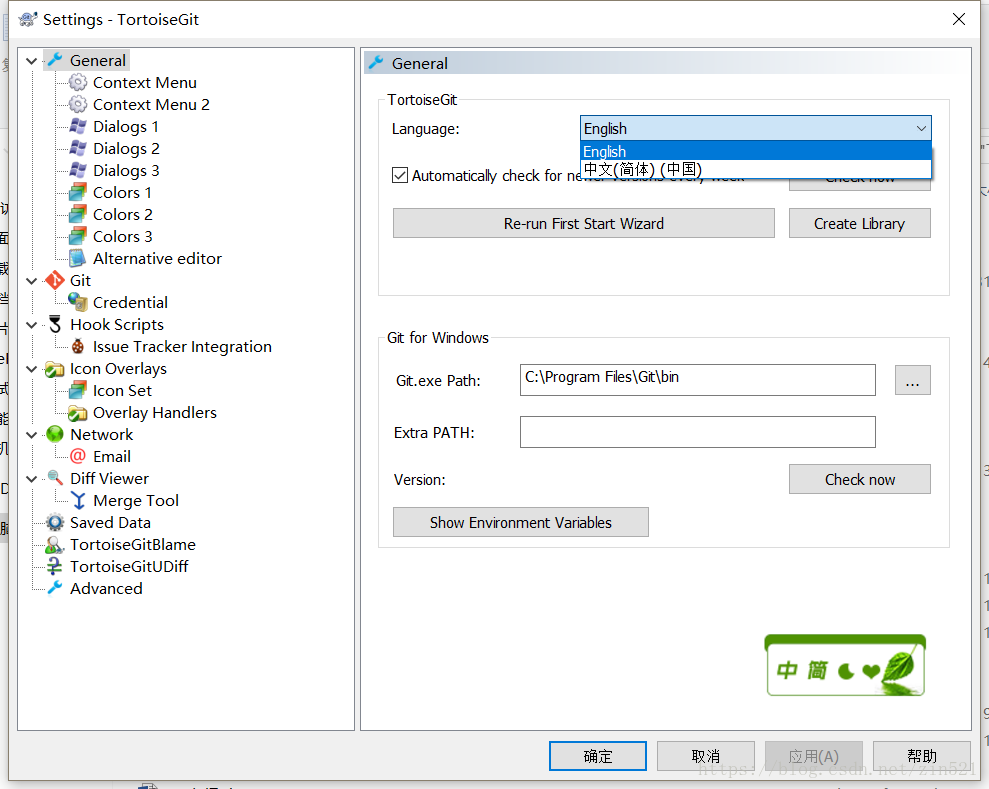Confirm settings with 确定 button
The height and width of the screenshot is (789, 989).
tap(597, 756)
